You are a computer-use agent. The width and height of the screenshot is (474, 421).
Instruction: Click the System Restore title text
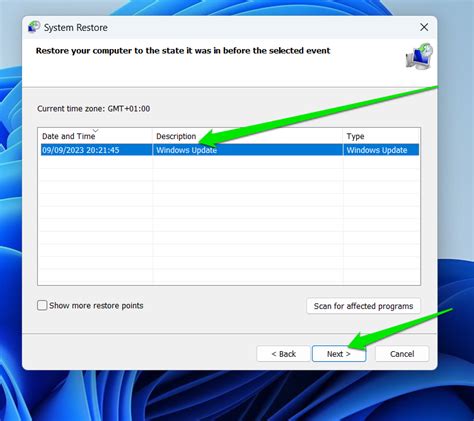tap(76, 28)
